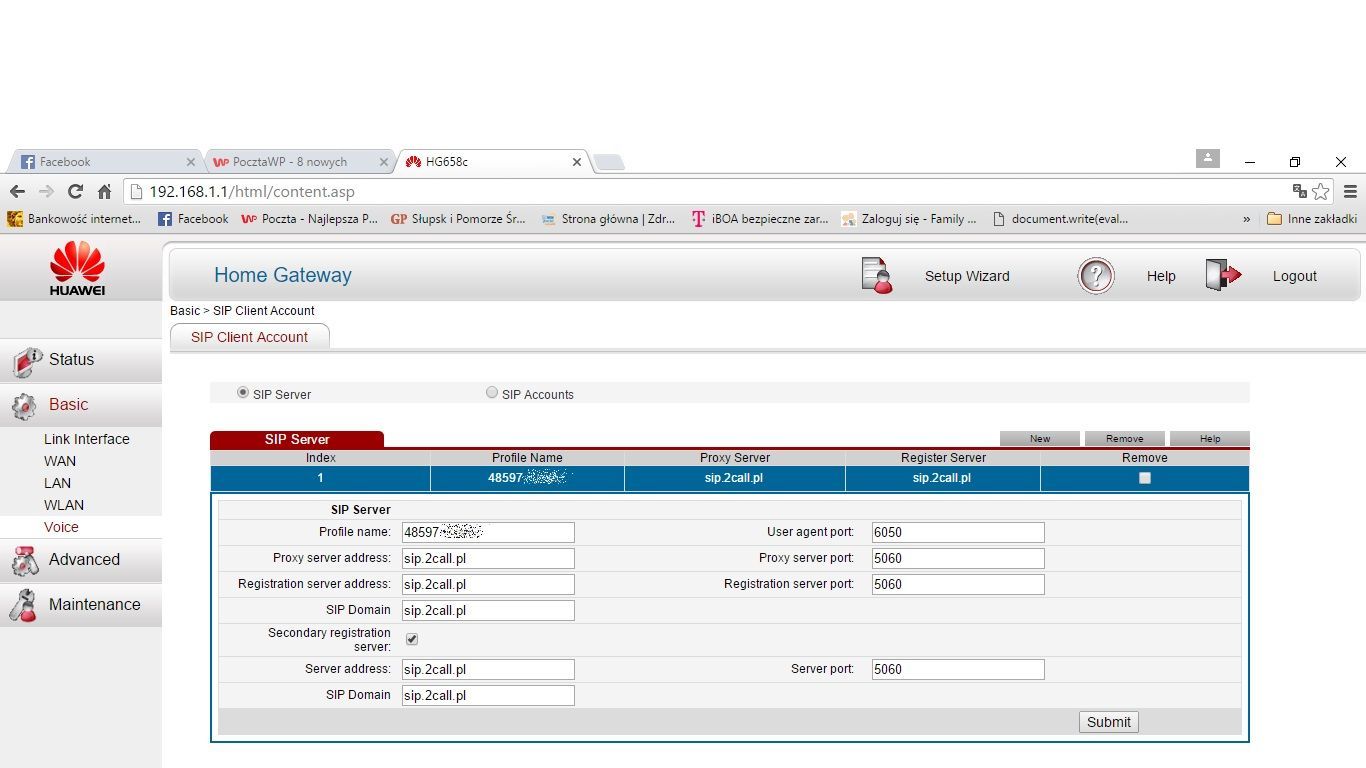Select the SIP Server radio button
This screenshot has height=768, width=1366.
coord(243,393)
